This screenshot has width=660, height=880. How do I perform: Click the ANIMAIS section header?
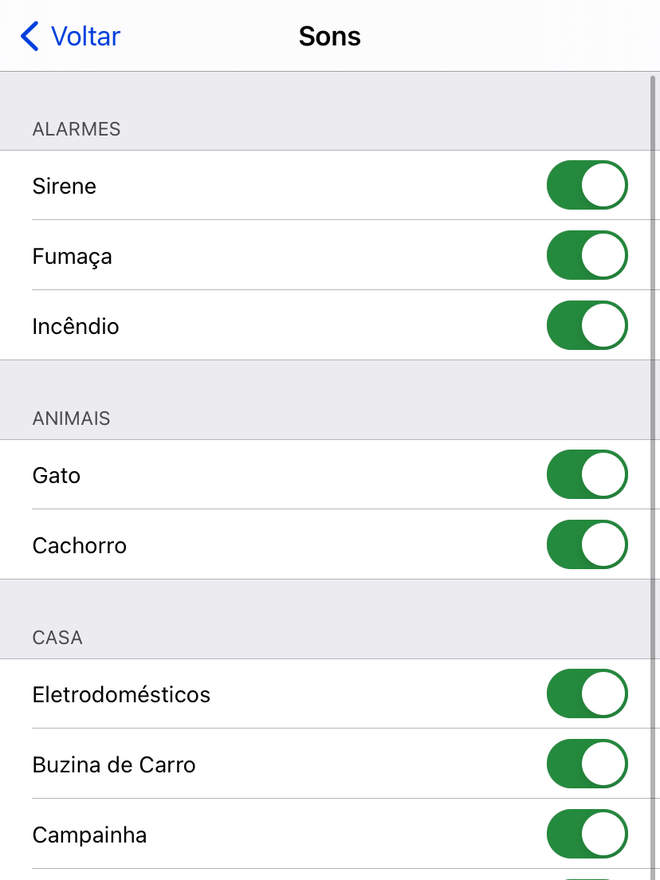pos(71,419)
